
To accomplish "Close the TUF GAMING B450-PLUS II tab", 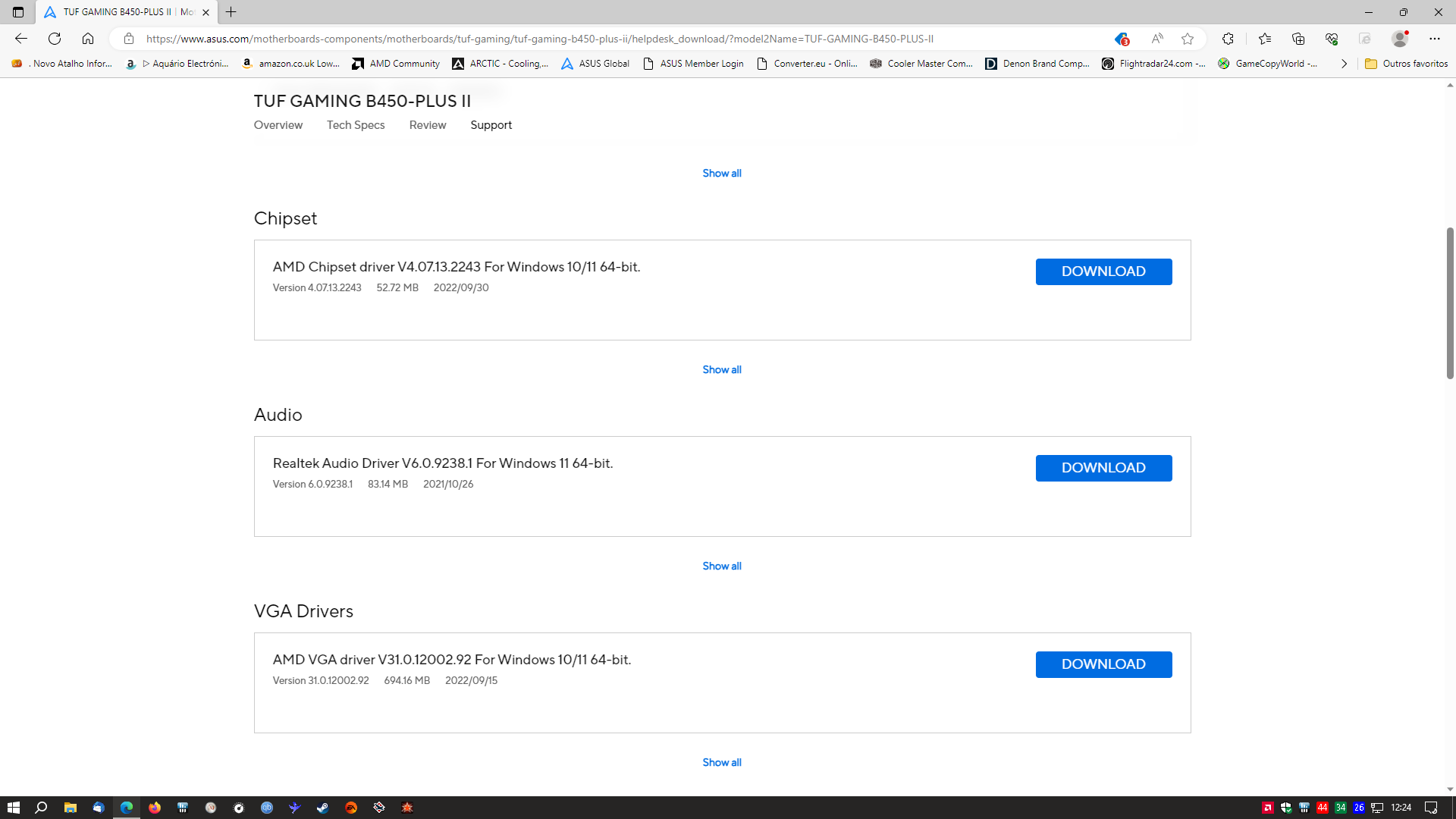I will (x=206, y=12).
